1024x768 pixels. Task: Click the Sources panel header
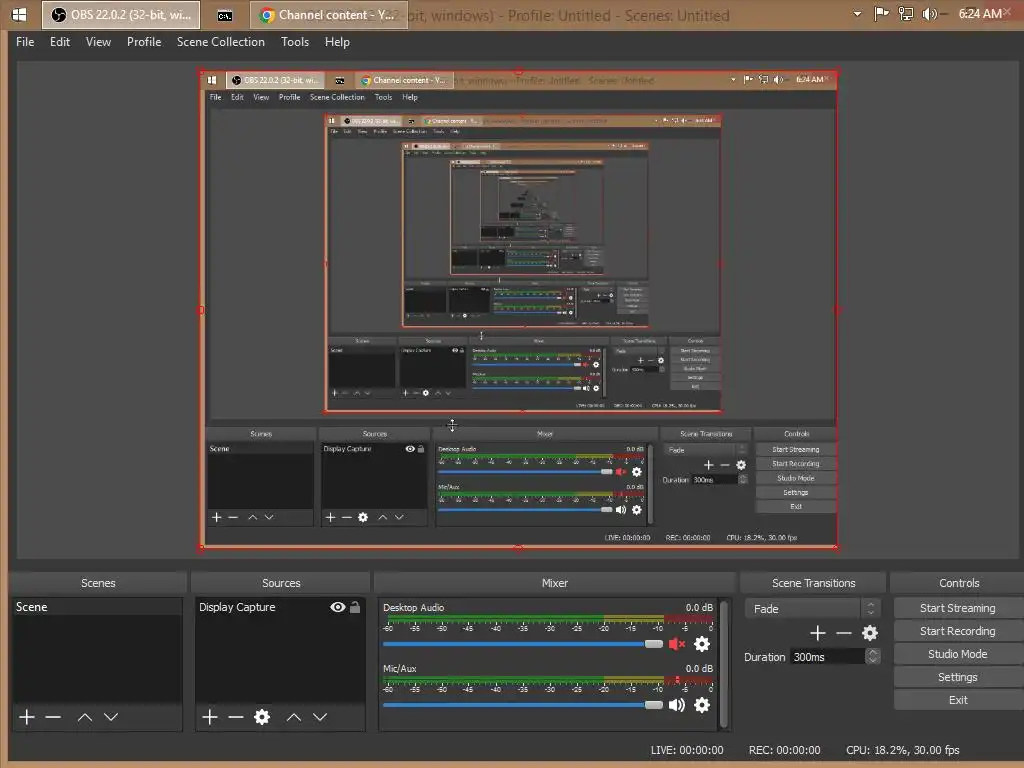[x=281, y=583]
